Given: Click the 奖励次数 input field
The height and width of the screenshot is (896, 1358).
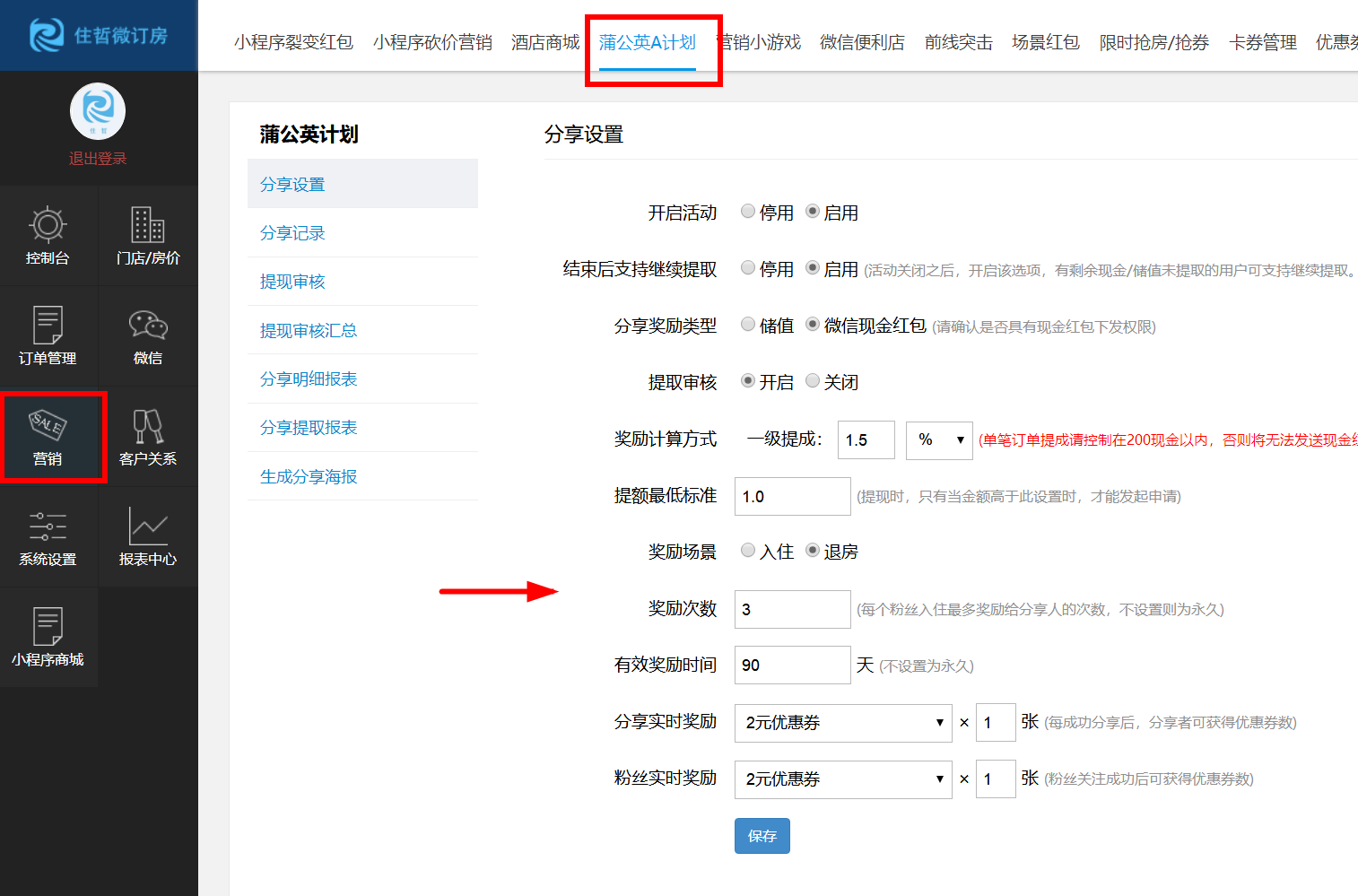Looking at the screenshot, I should coord(792,609).
